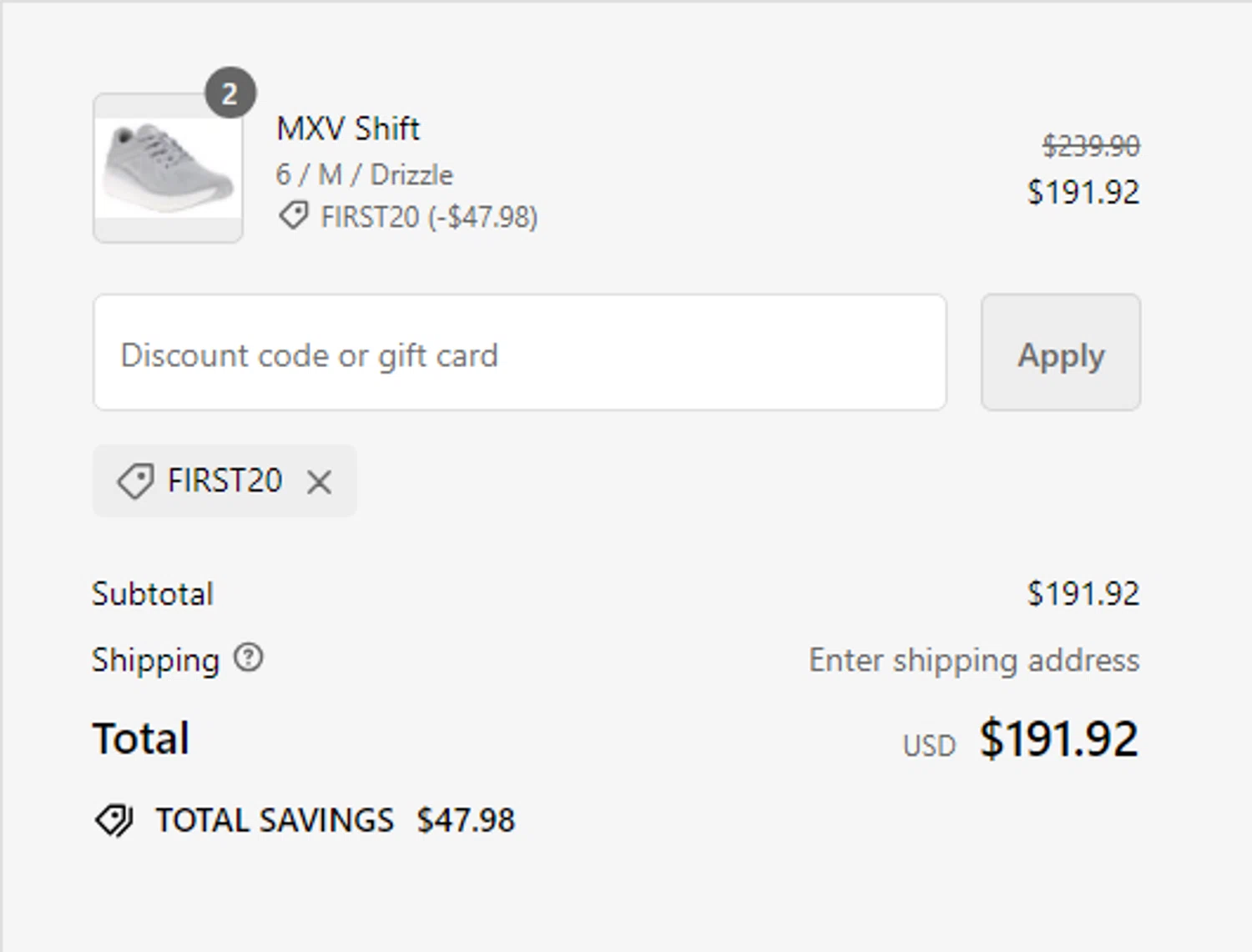Viewport: 1252px width, 952px height.
Task: Click the Shipping label
Action: tap(155, 660)
